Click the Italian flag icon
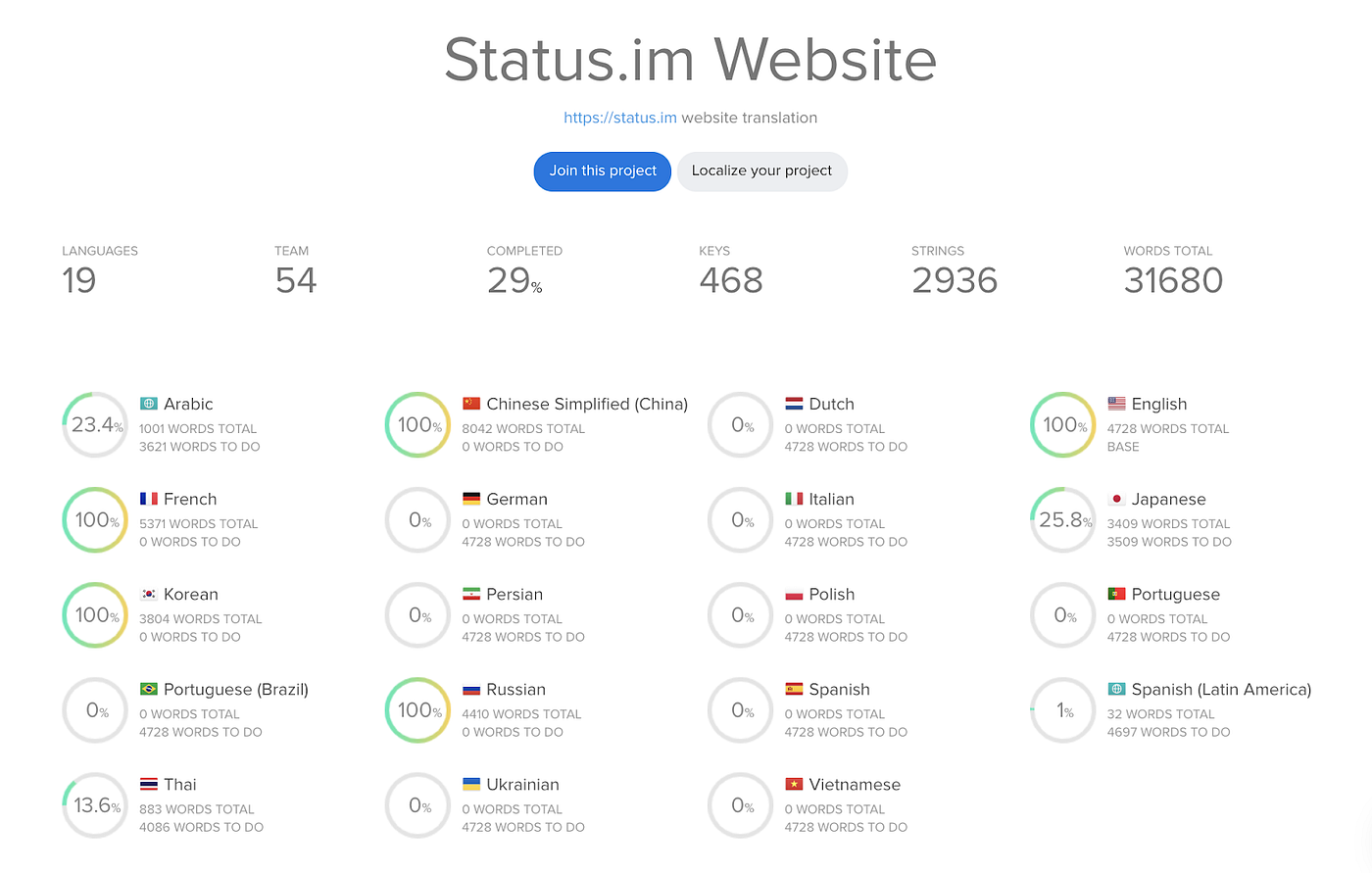The height and width of the screenshot is (873, 1372). pos(794,499)
